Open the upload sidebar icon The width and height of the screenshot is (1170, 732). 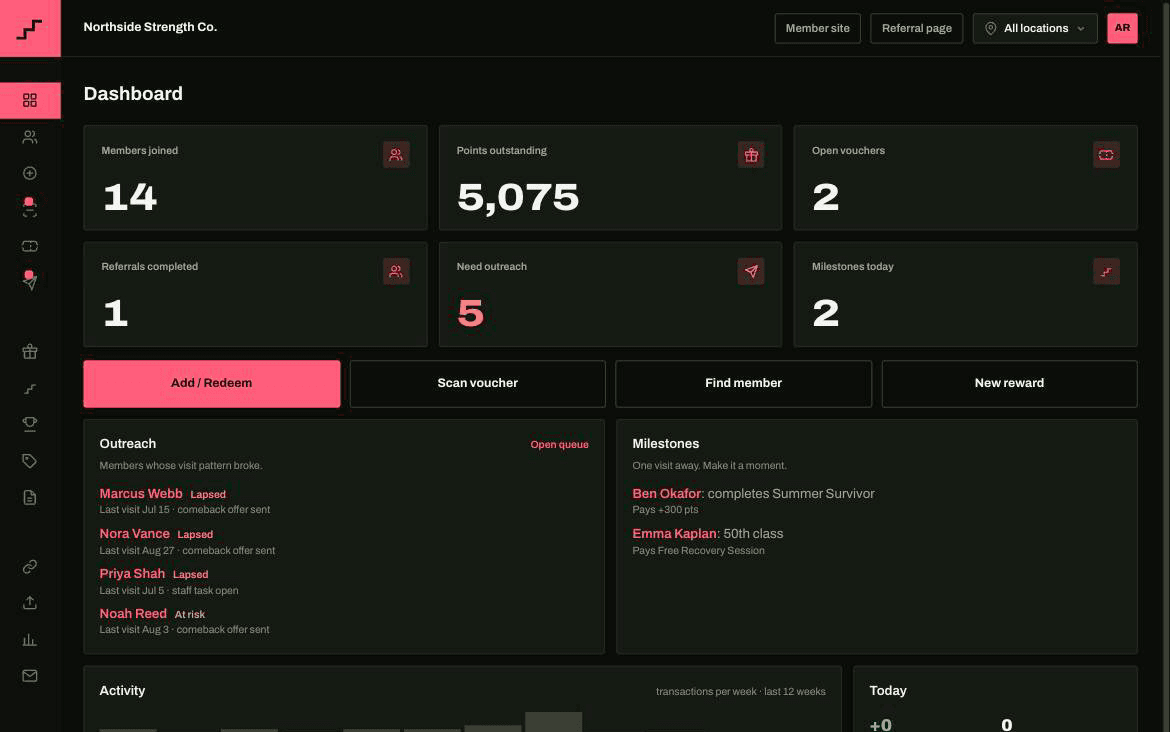(30, 603)
